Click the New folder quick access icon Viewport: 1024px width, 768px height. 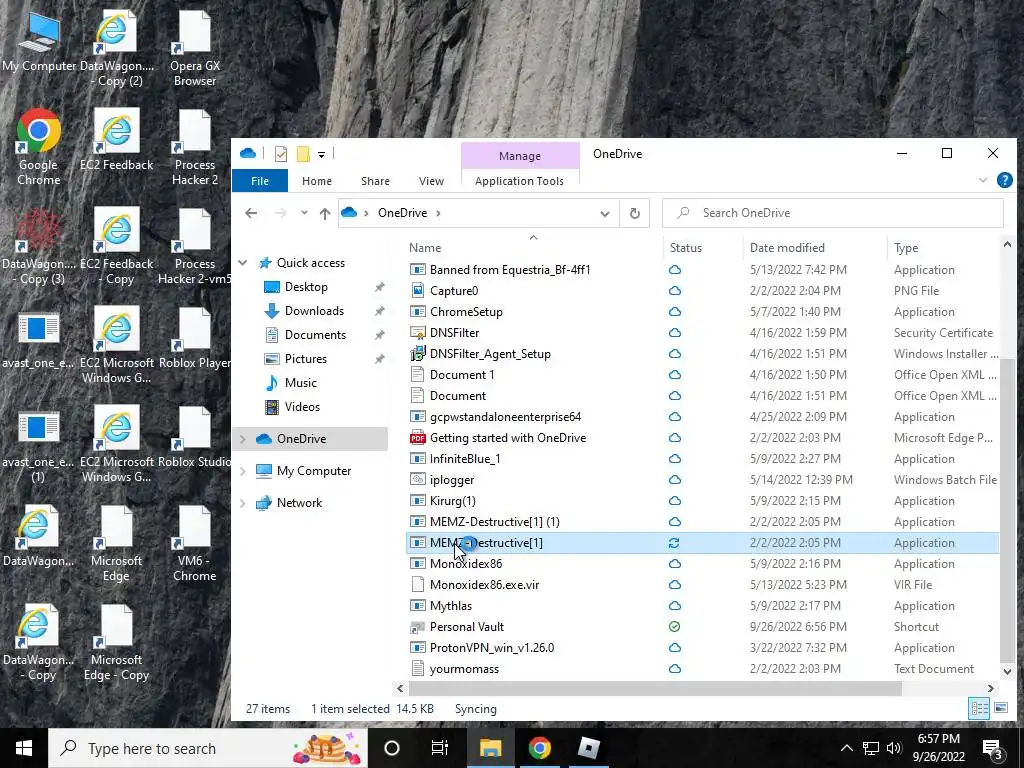click(302, 154)
